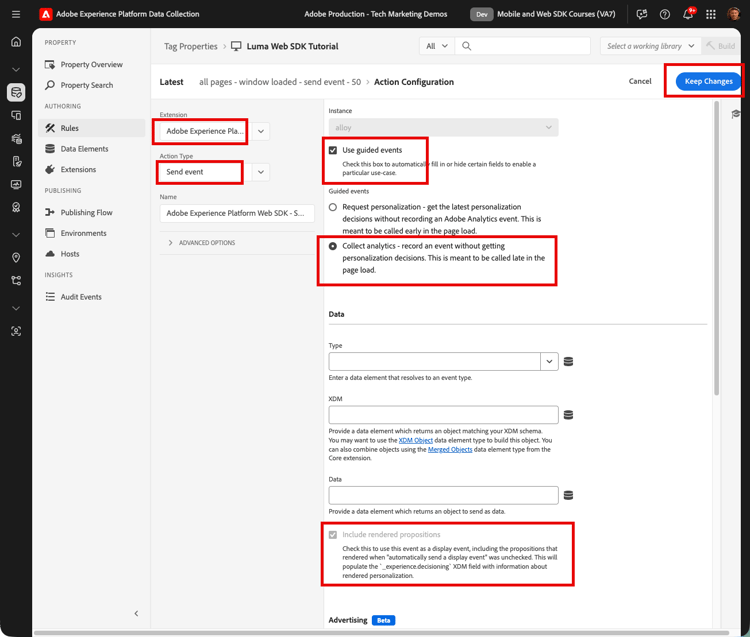The image size is (750, 637).
Task: Open the All search filter dropdown
Action: point(437,46)
